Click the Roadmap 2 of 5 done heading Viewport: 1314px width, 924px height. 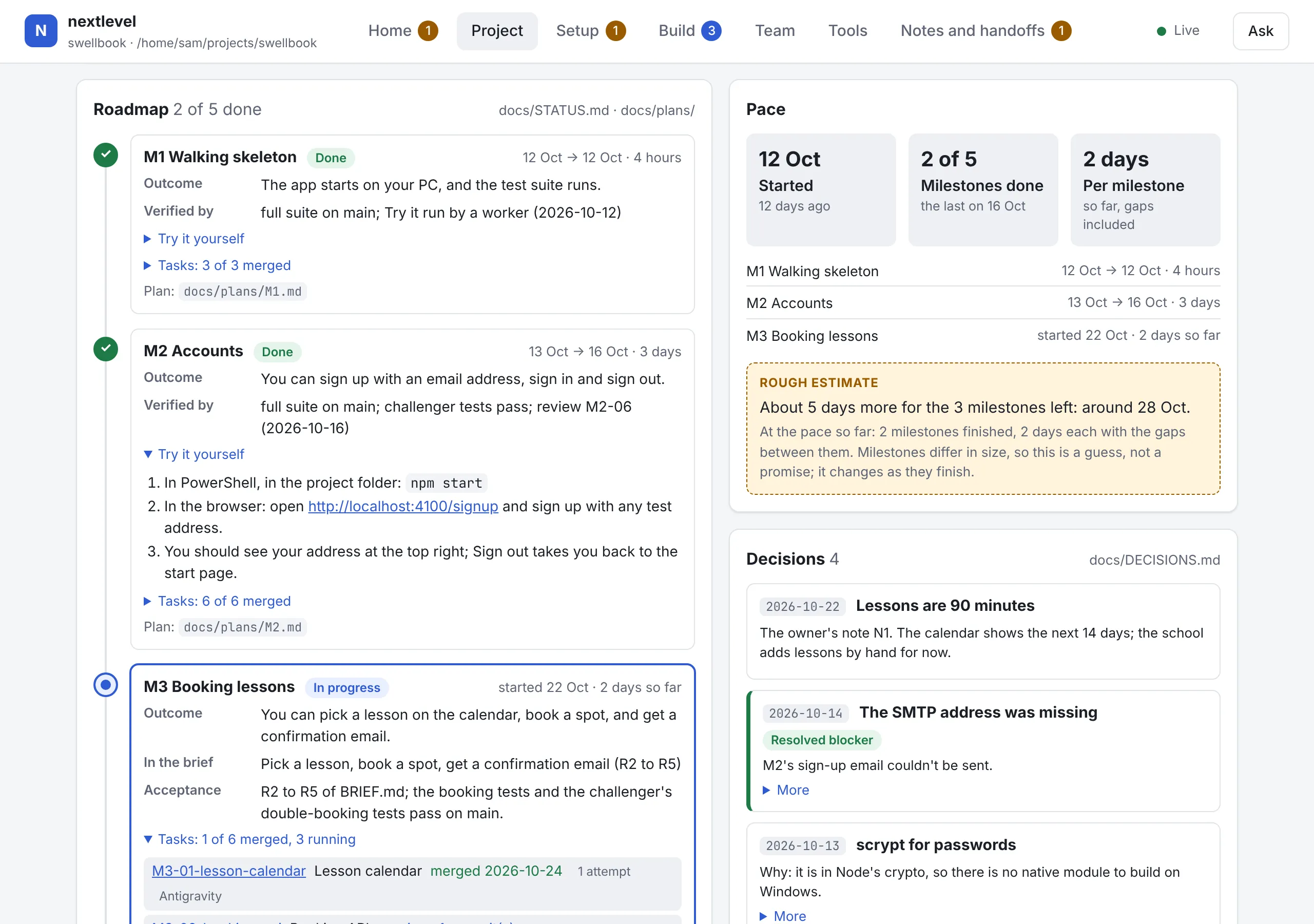tap(177, 109)
